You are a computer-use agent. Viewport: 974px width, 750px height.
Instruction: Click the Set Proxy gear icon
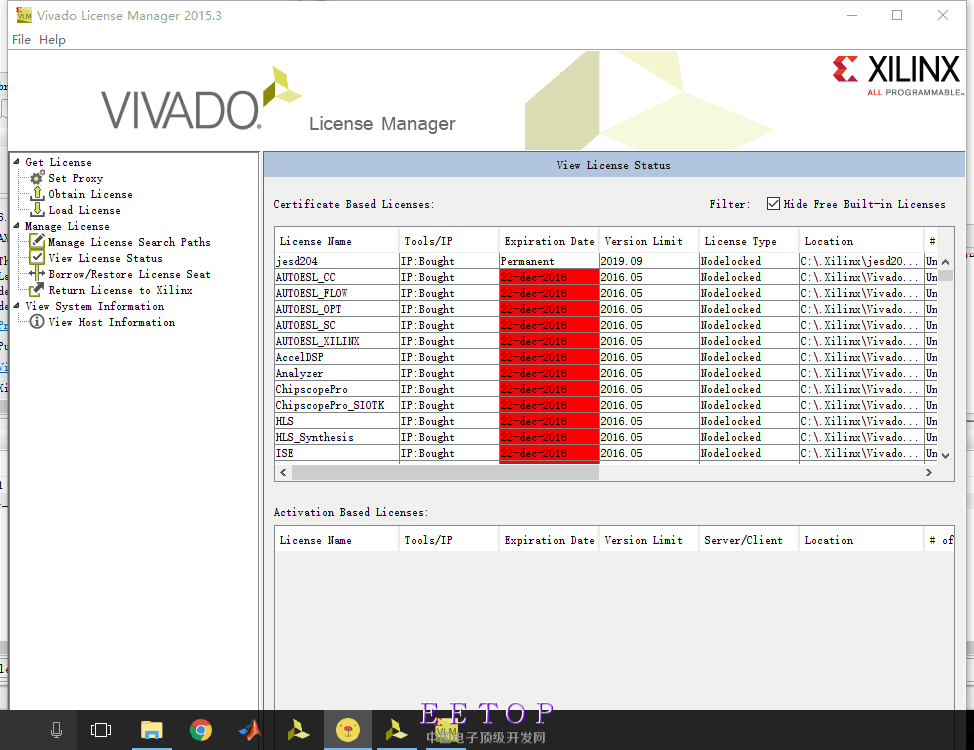tap(37, 178)
